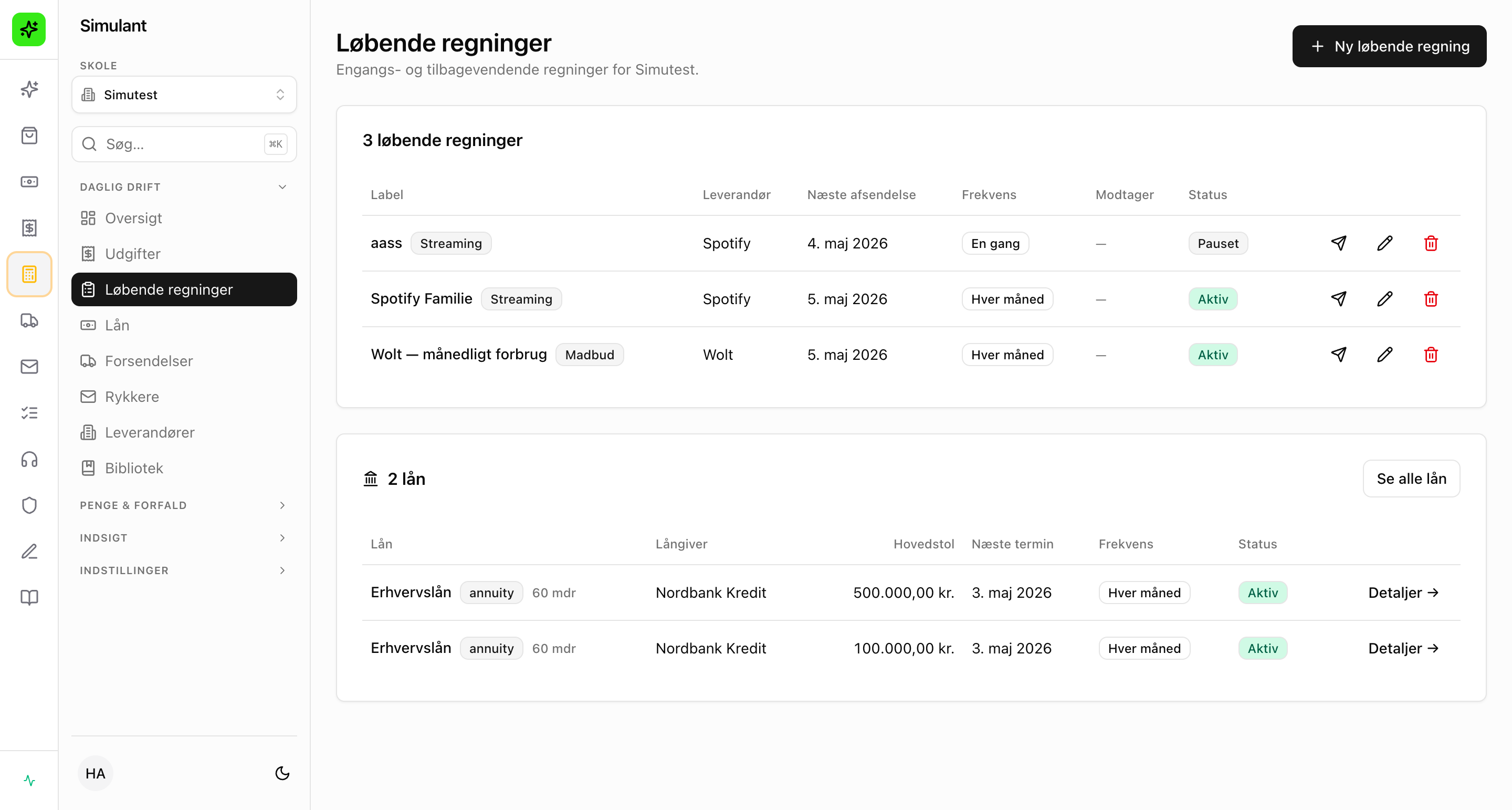Open Udgifter in the sidebar
This screenshot has height=810, width=1512.
click(184, 254)
